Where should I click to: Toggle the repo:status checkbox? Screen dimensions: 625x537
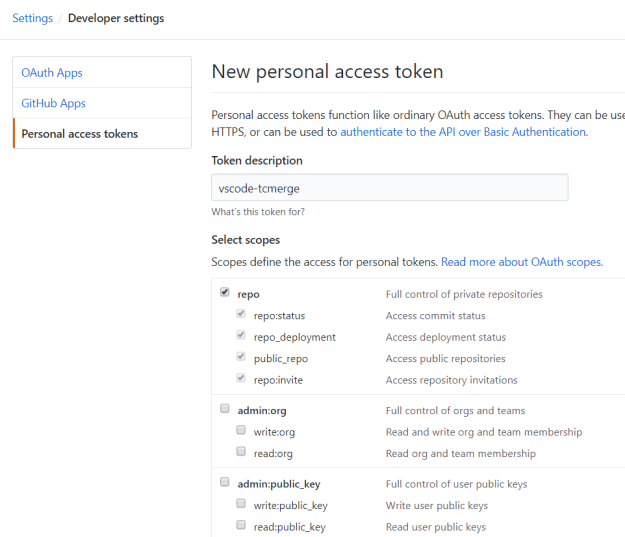pos(241,314)
